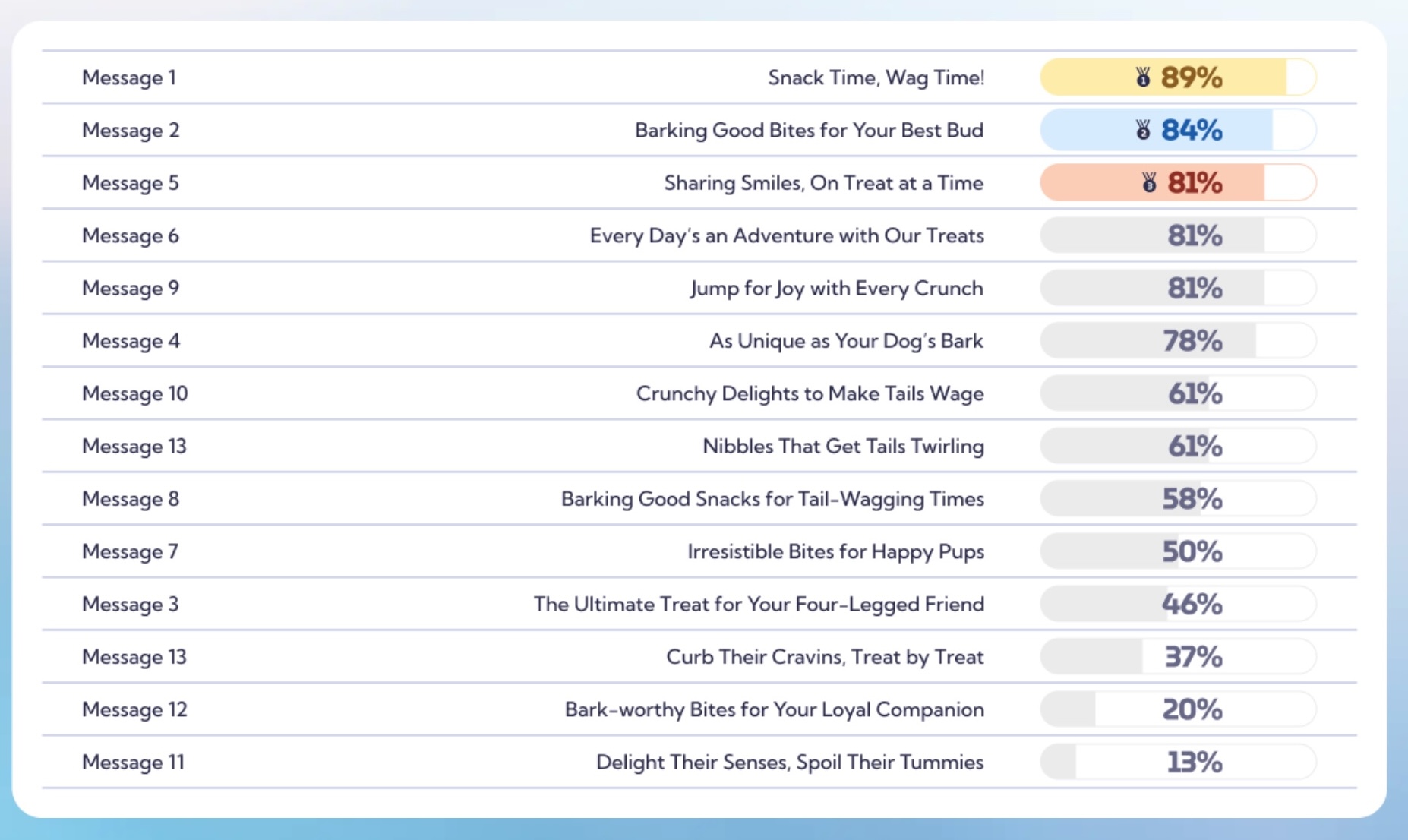Click the 20% score bar
The width and height of the screenshot is (1408, 840).
click(1177, 709)
